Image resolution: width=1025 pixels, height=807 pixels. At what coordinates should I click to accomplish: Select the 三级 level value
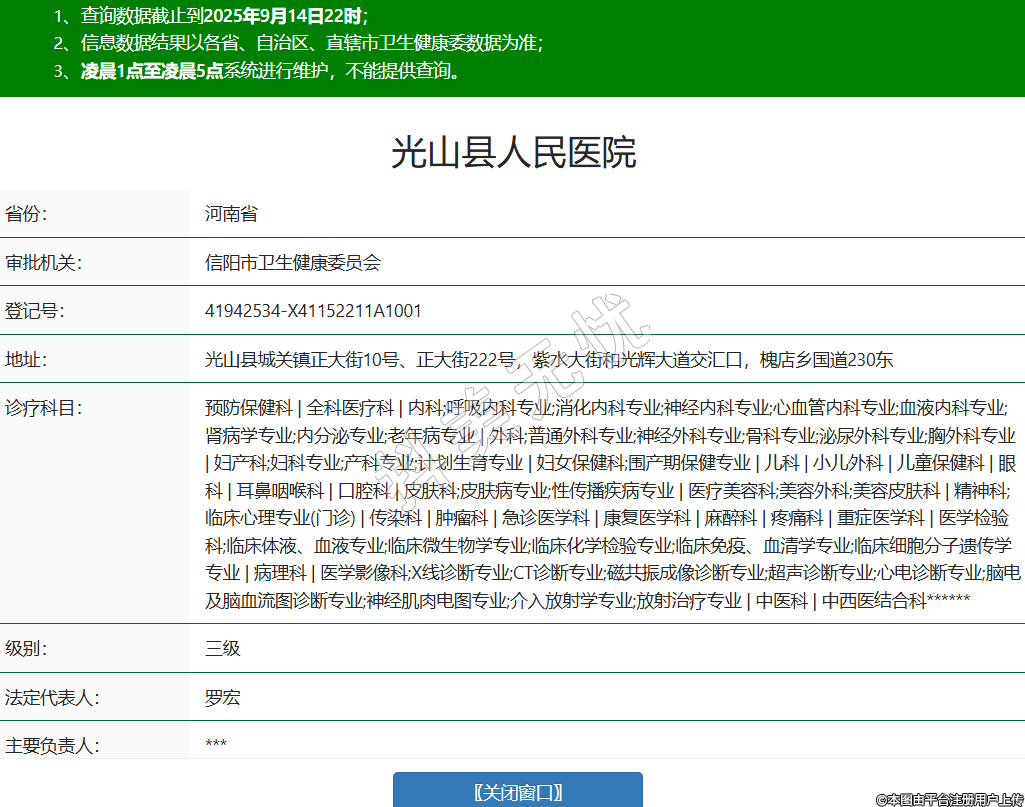(x=223, y=648)
